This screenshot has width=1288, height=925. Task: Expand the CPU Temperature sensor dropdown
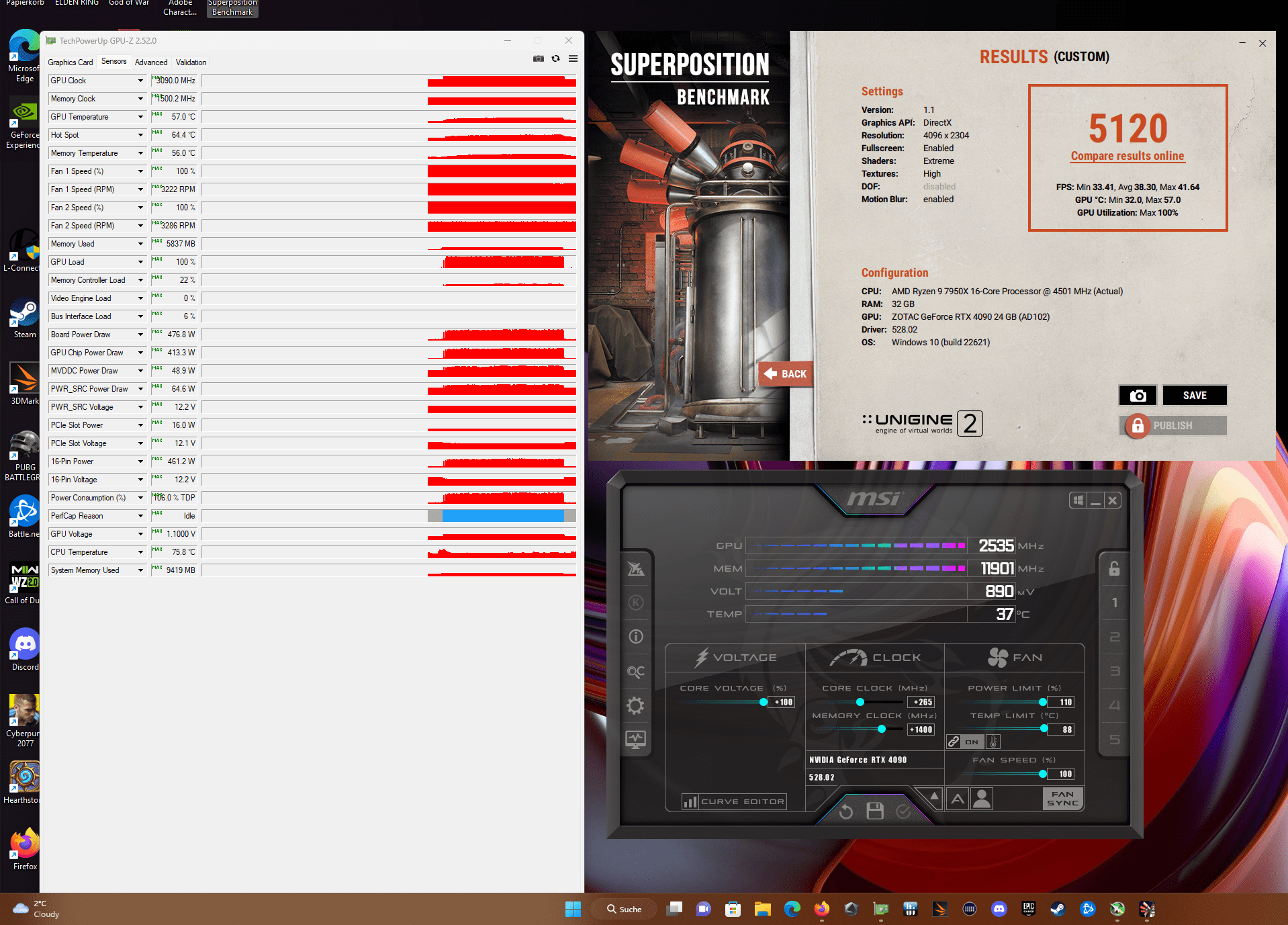140,552
